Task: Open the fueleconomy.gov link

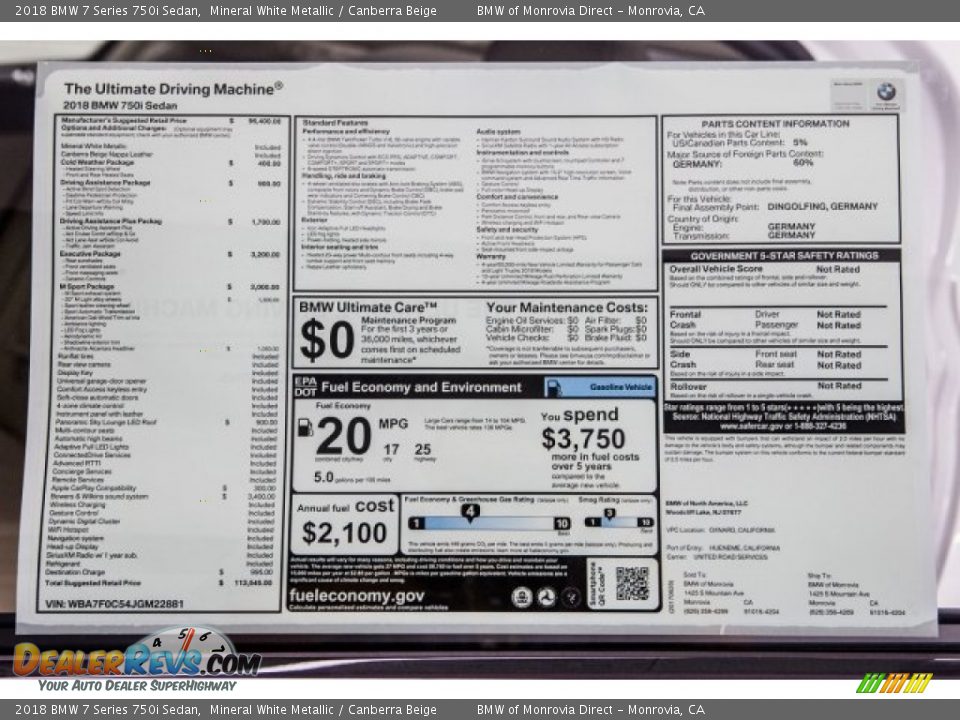Action: 355,597
